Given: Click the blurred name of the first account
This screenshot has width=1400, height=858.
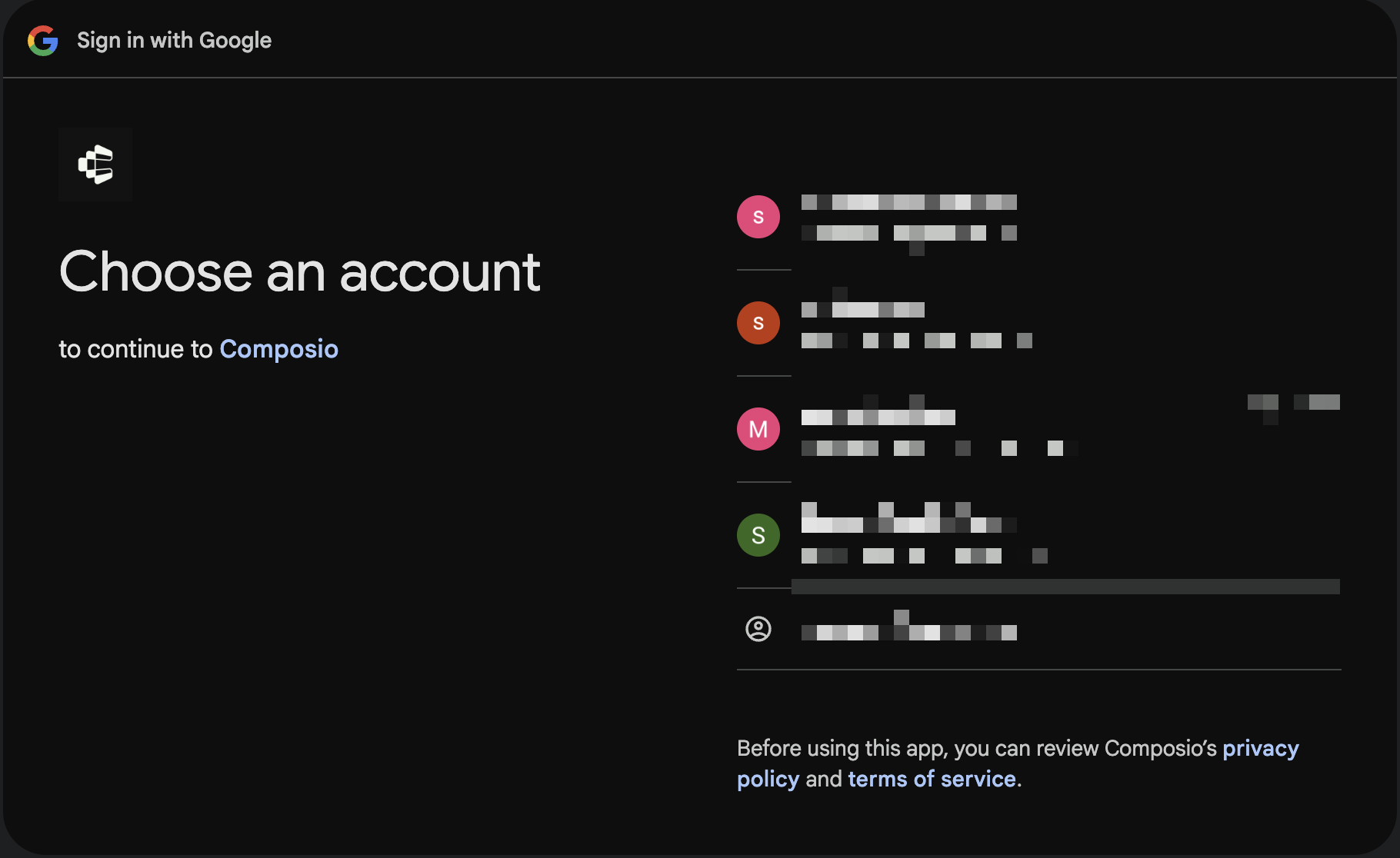Looking at the screenshot, I should [908, 202].
